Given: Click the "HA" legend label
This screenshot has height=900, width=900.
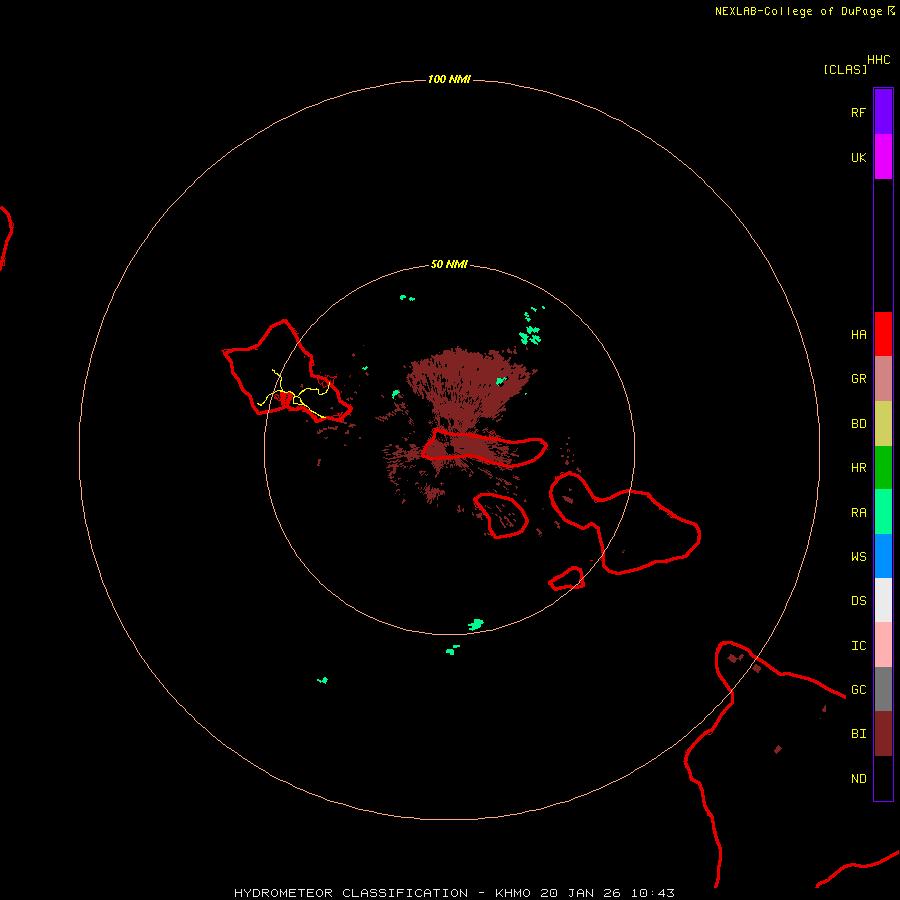Looking at the screenshot, I should pyautogui.click(x=858, y=335).
